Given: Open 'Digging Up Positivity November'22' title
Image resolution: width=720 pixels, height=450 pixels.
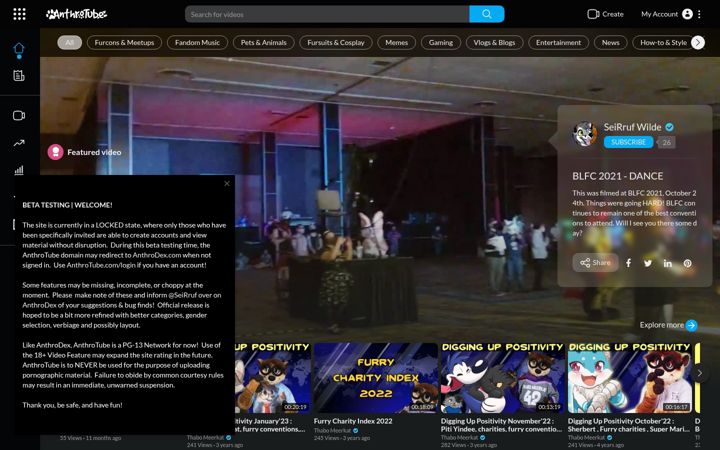Looking at the screenshot, I should click(x=501, y=425).
